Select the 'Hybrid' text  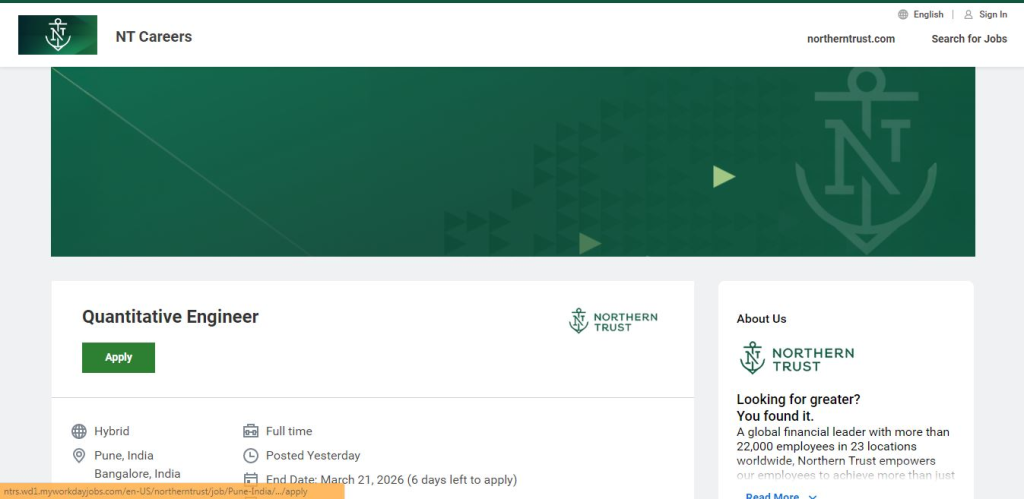tap(112, 431)
